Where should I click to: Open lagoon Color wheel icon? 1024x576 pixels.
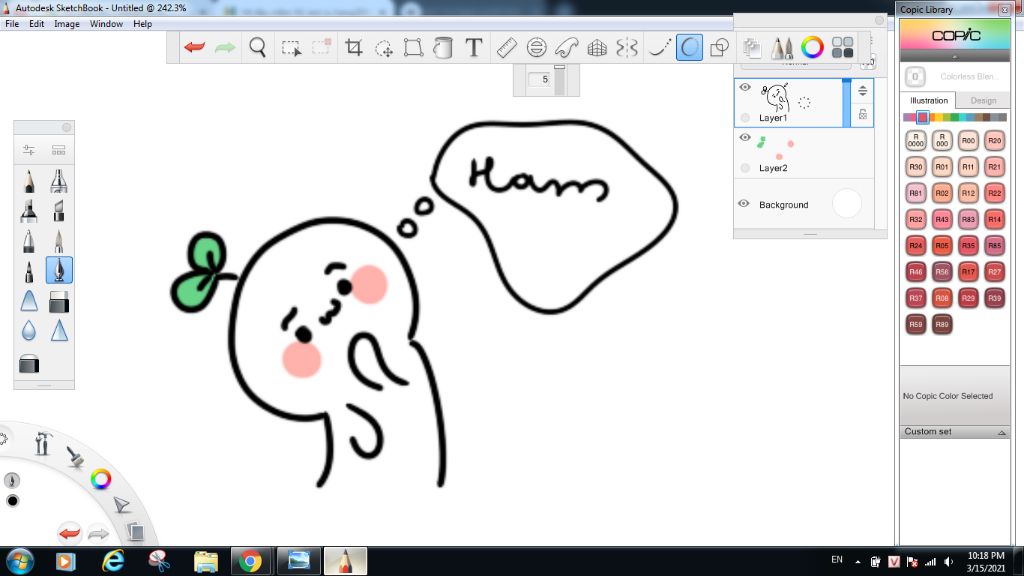[x=101, y=479]
